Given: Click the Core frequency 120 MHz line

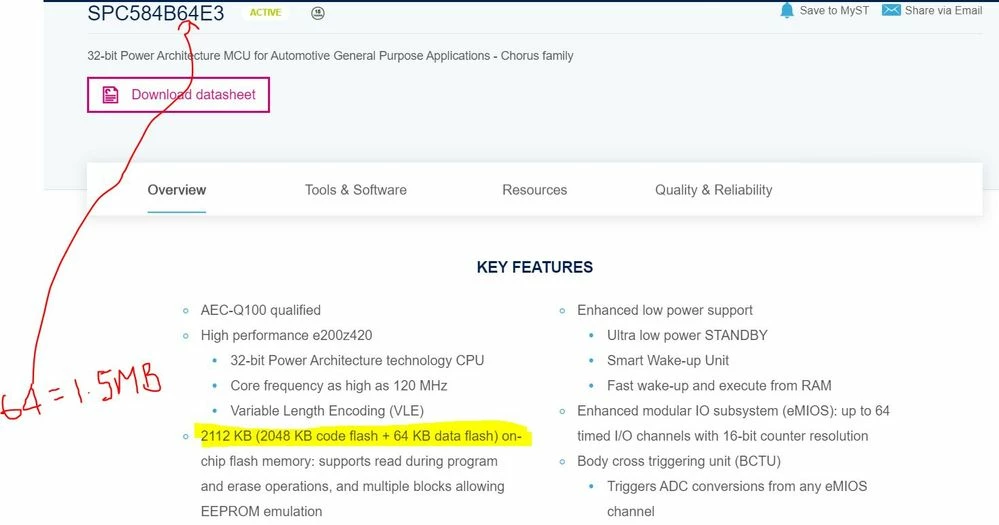Looking at the screenshot, I should 338,385.
